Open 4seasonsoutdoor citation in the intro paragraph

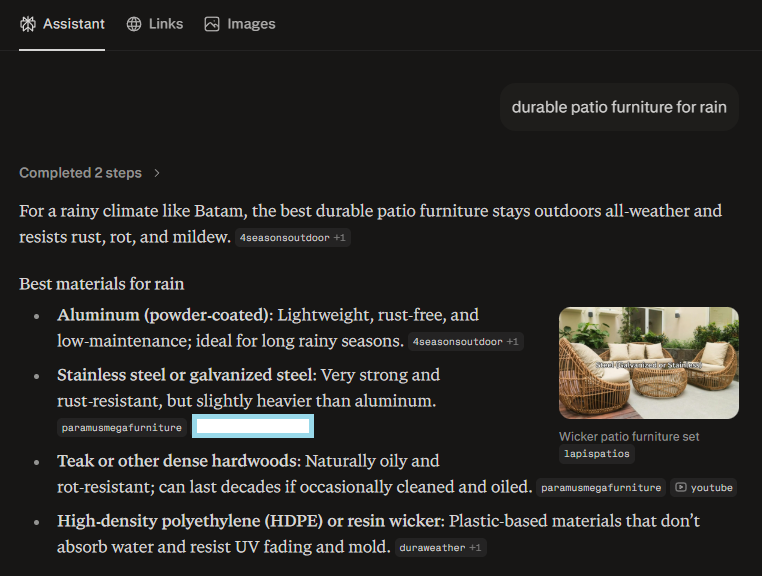point(284,238)
